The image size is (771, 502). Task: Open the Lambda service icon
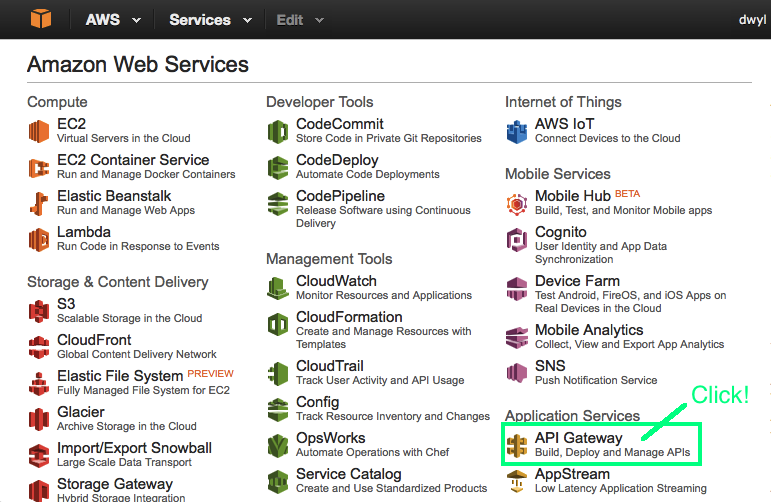(39, 240)
